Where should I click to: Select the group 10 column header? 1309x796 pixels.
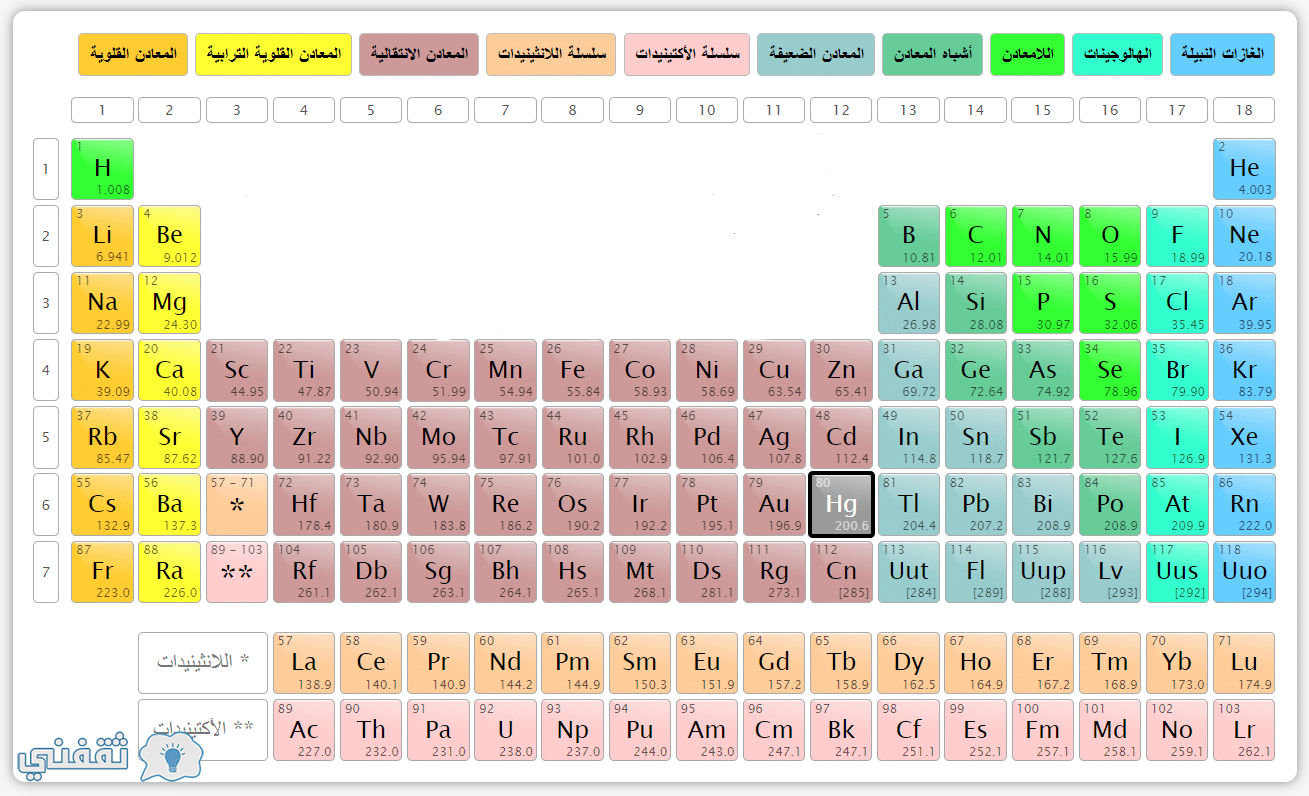pyautogui.click(x=707, y=110)
